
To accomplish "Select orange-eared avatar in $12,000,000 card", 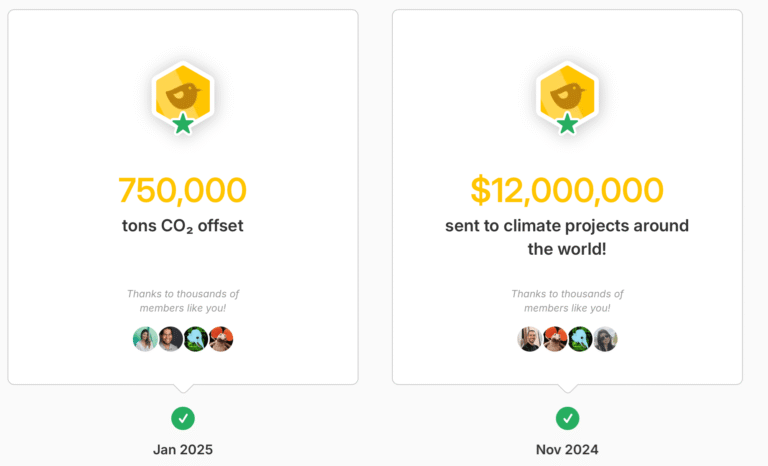I will [555, 339].
